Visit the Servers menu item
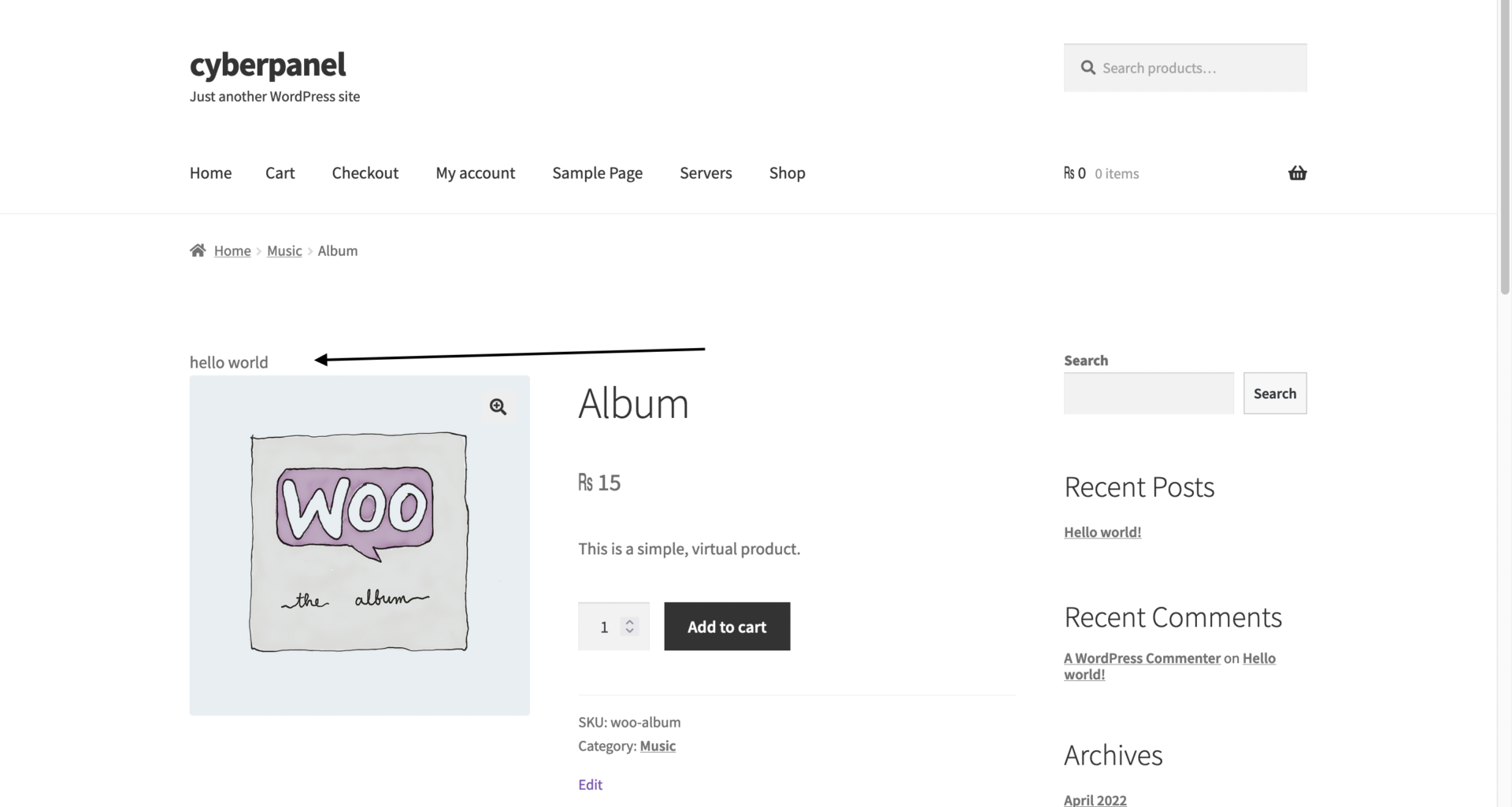Image resolution: width=1512 pixels, height=807 pixels. (x=706, y=172)
